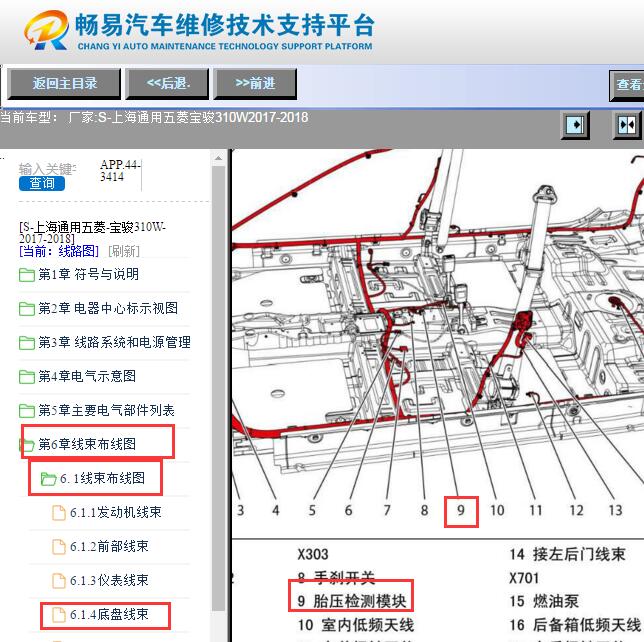Click diagram callout number 5
This screenshot has width=644, height=642.
[x=312, y=511]
